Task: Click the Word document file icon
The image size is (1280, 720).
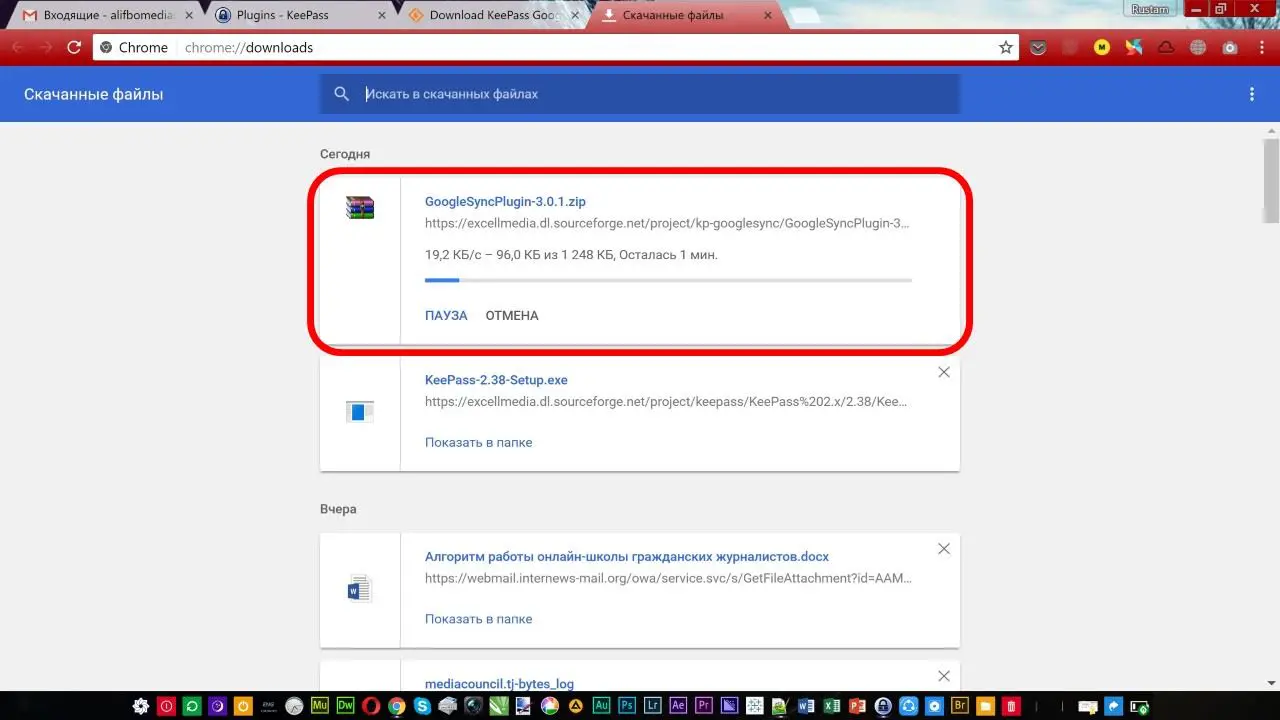Action: [x=360, y=589]
